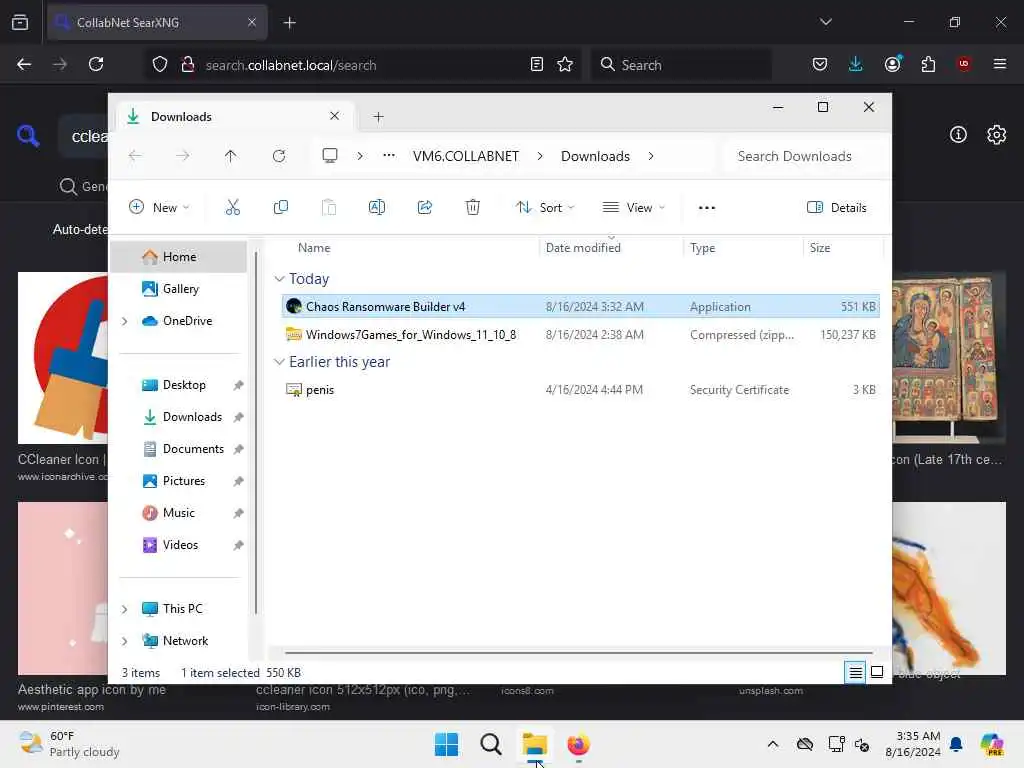The width and height of the screenshot is (1024, 768).
Task: Click the Explorer forward arrow
Action: click(x=183, y=156)
